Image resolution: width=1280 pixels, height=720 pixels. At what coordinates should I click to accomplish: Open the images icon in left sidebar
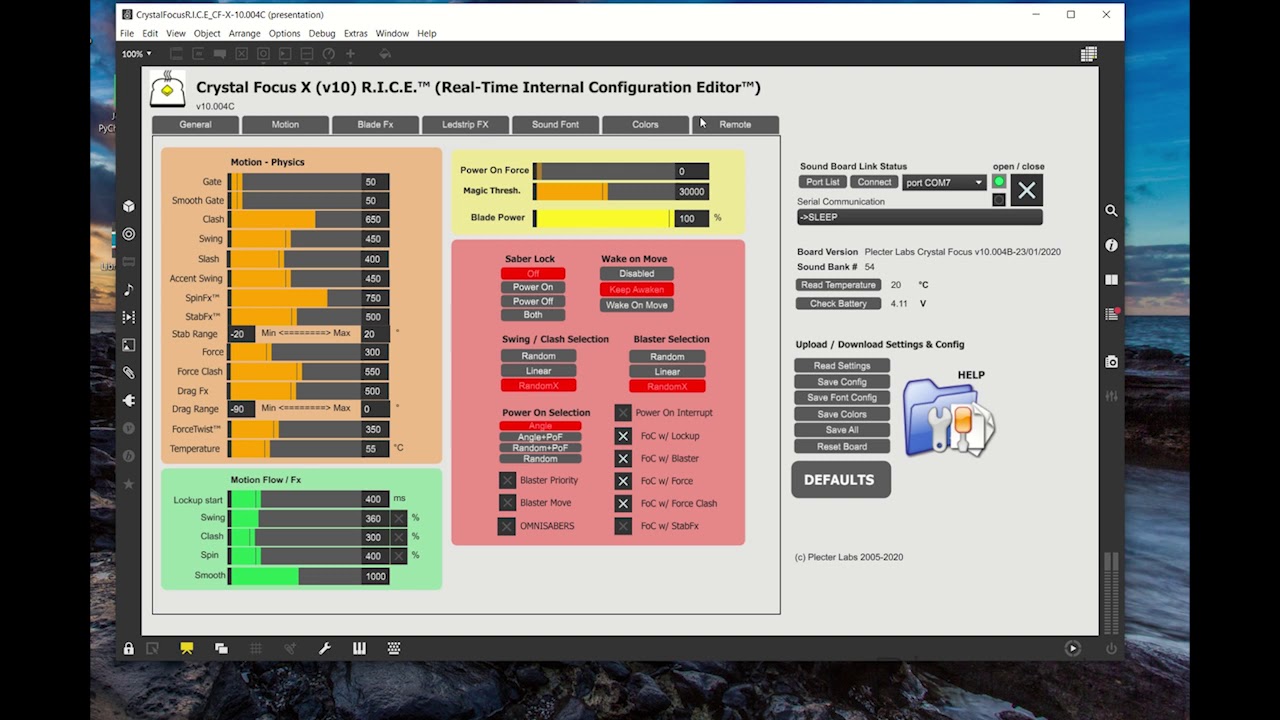pos(129,345)
